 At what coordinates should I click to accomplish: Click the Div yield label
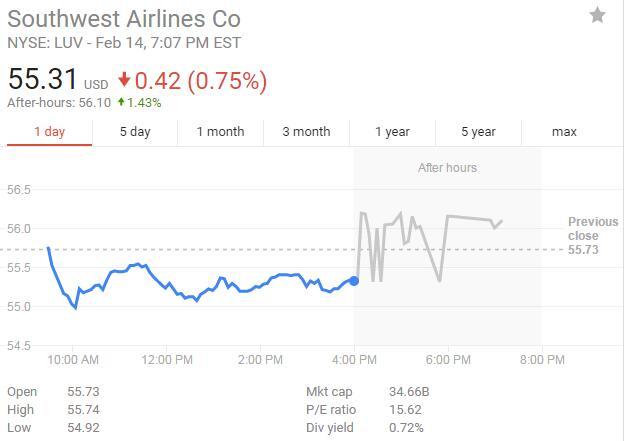point(332,428)
